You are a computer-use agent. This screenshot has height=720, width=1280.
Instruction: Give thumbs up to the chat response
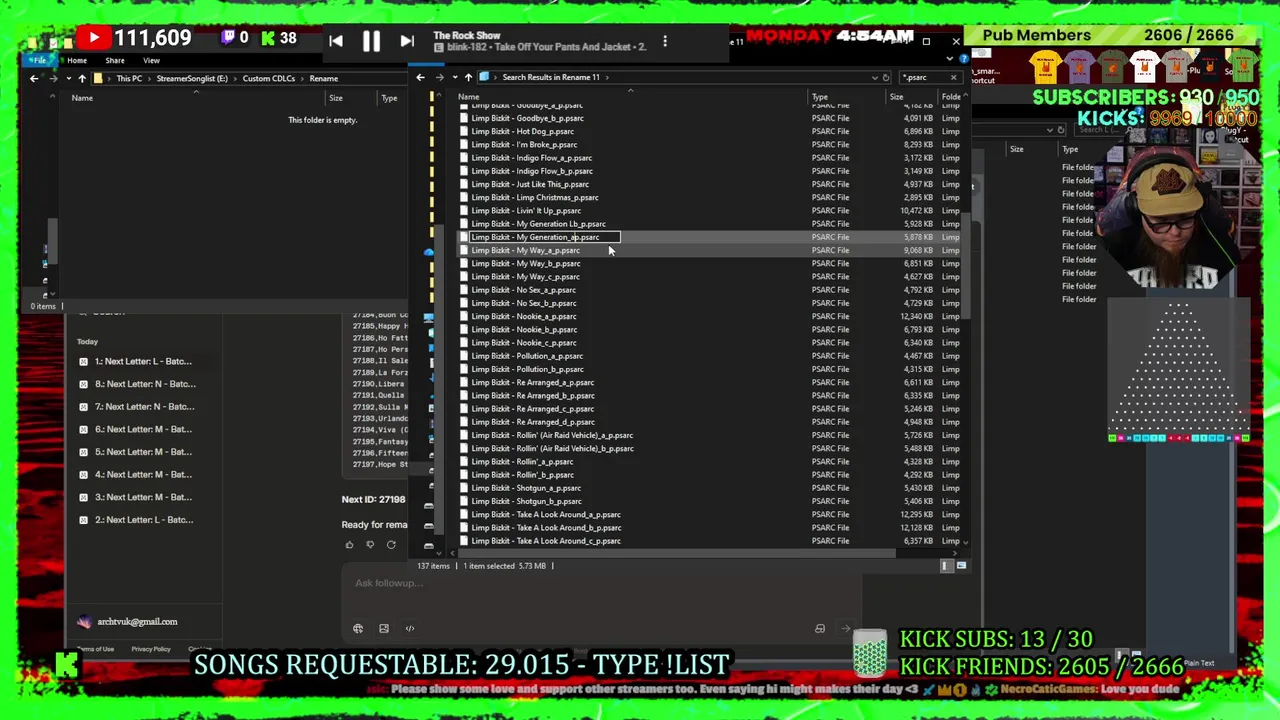click(x=349, y=545)
